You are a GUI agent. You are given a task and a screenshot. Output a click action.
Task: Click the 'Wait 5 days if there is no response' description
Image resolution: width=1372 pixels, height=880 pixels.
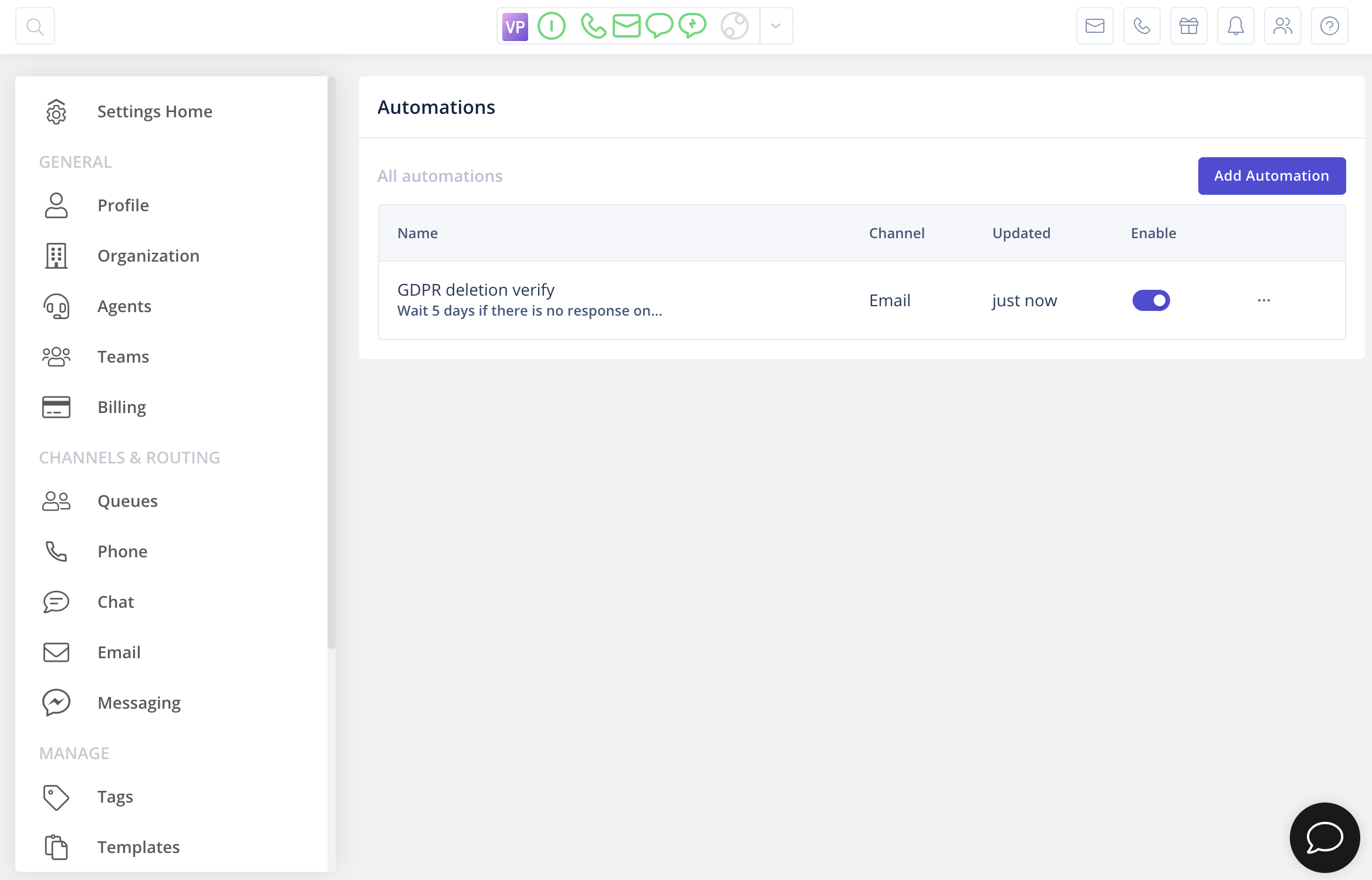pos(530,311)
